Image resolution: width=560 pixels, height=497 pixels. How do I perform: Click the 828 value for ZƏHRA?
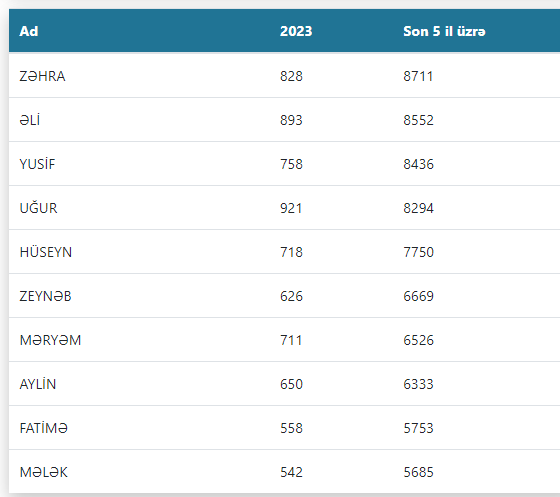pos(291,76)
